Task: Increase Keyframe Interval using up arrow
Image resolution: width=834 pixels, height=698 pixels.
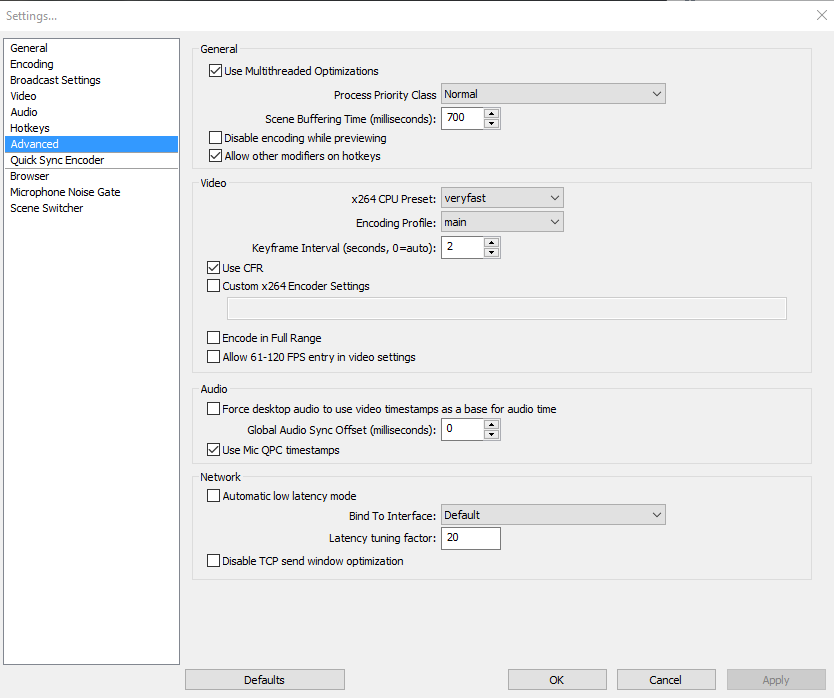Action: click(x=492, y=243)
